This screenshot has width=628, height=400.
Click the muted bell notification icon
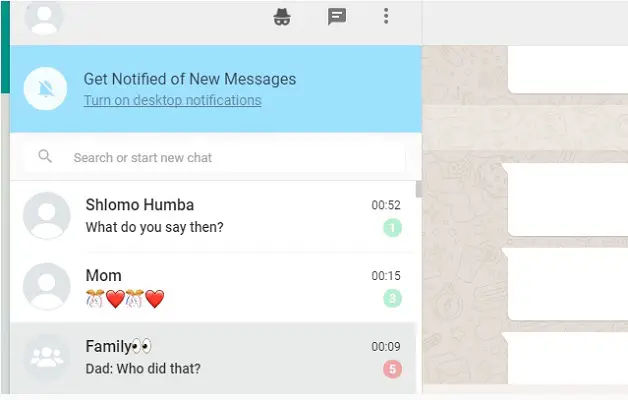point(45,88)
